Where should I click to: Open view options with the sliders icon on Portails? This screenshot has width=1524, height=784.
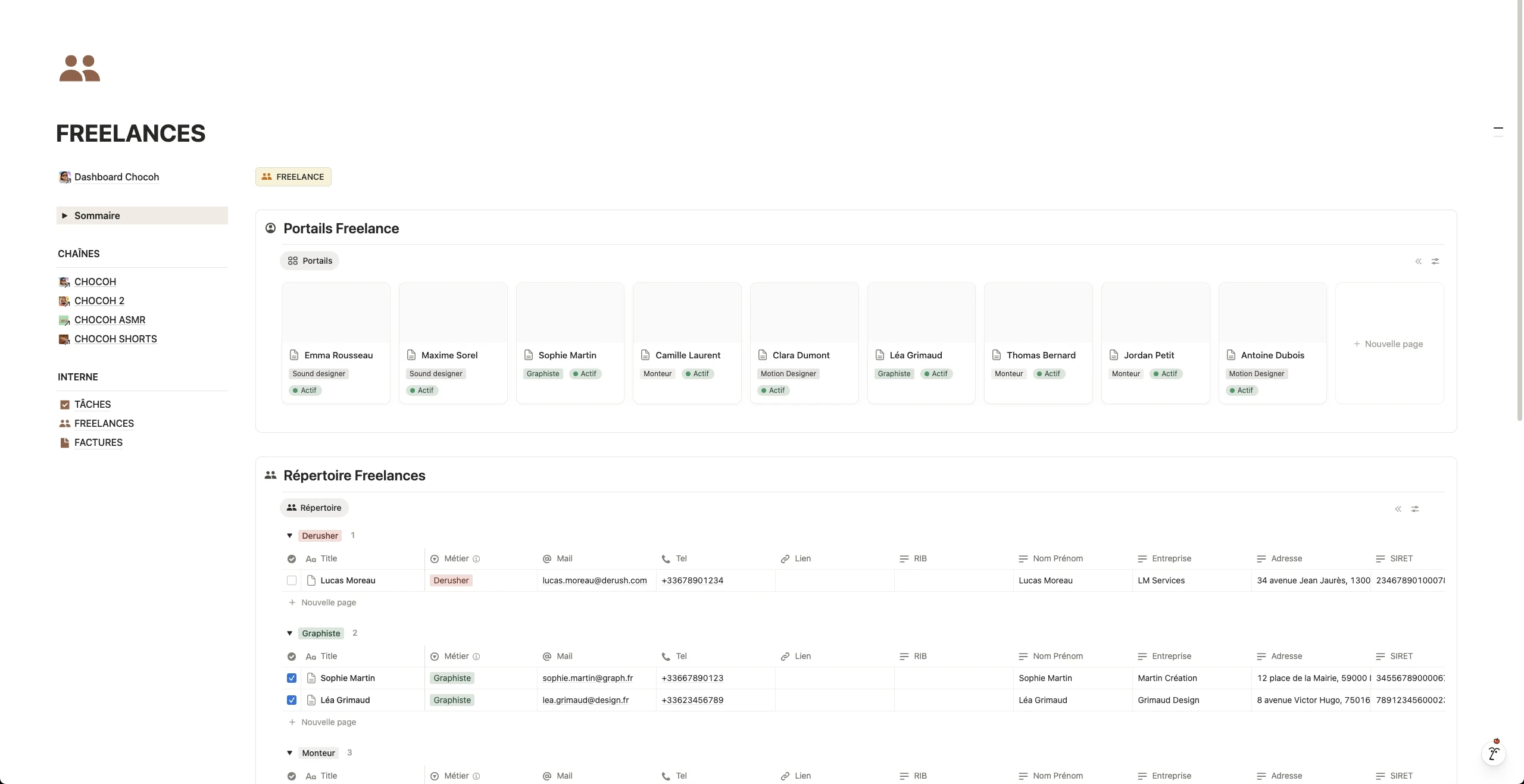coord(1436,261)
